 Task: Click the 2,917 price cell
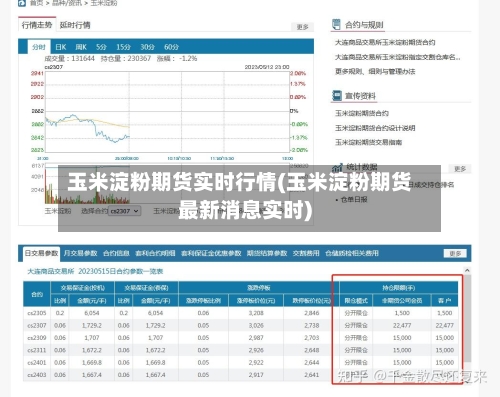(x=256, y=375)
